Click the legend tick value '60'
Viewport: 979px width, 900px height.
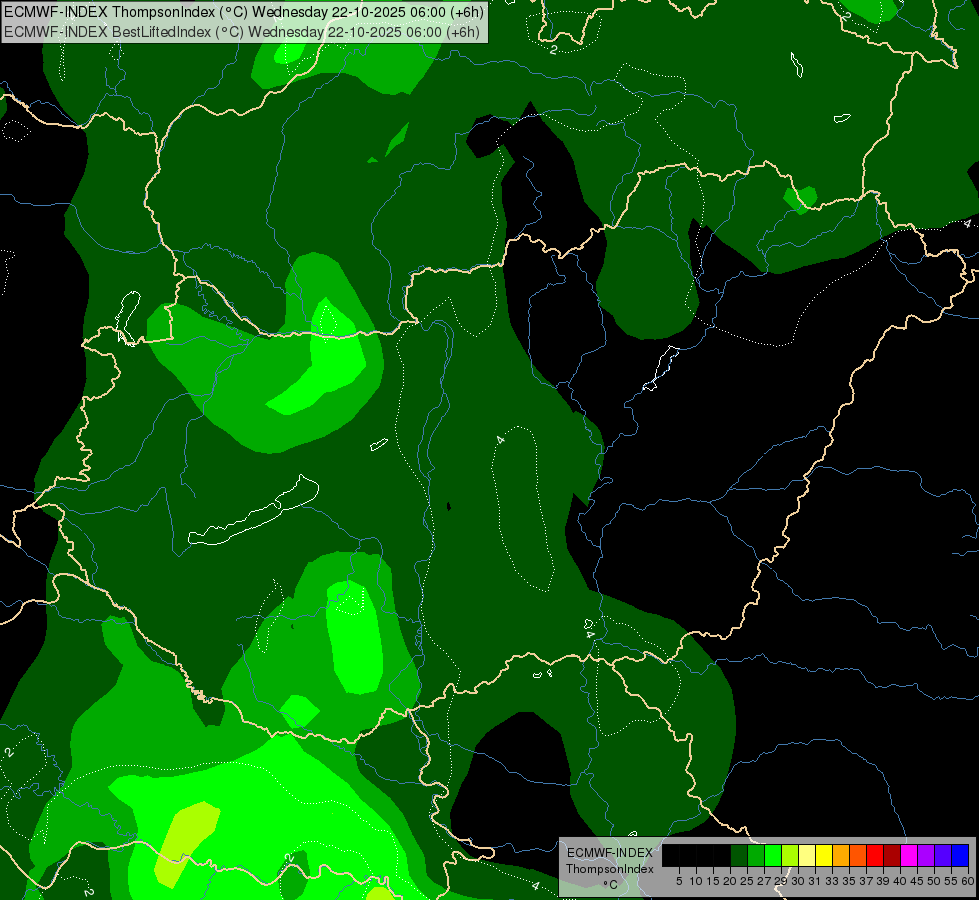click(x=967, y=881)
